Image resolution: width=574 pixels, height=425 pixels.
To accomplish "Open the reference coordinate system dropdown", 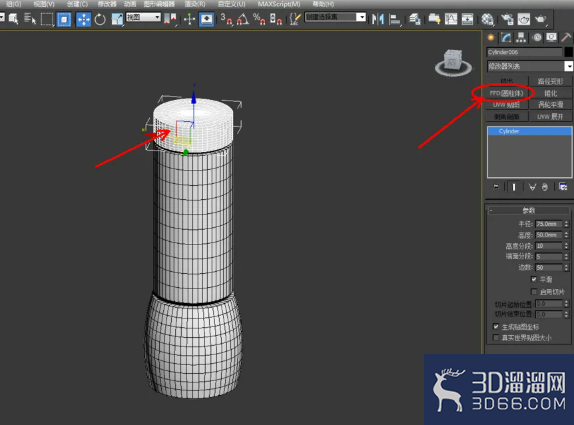I will click(x=143, y=17).
